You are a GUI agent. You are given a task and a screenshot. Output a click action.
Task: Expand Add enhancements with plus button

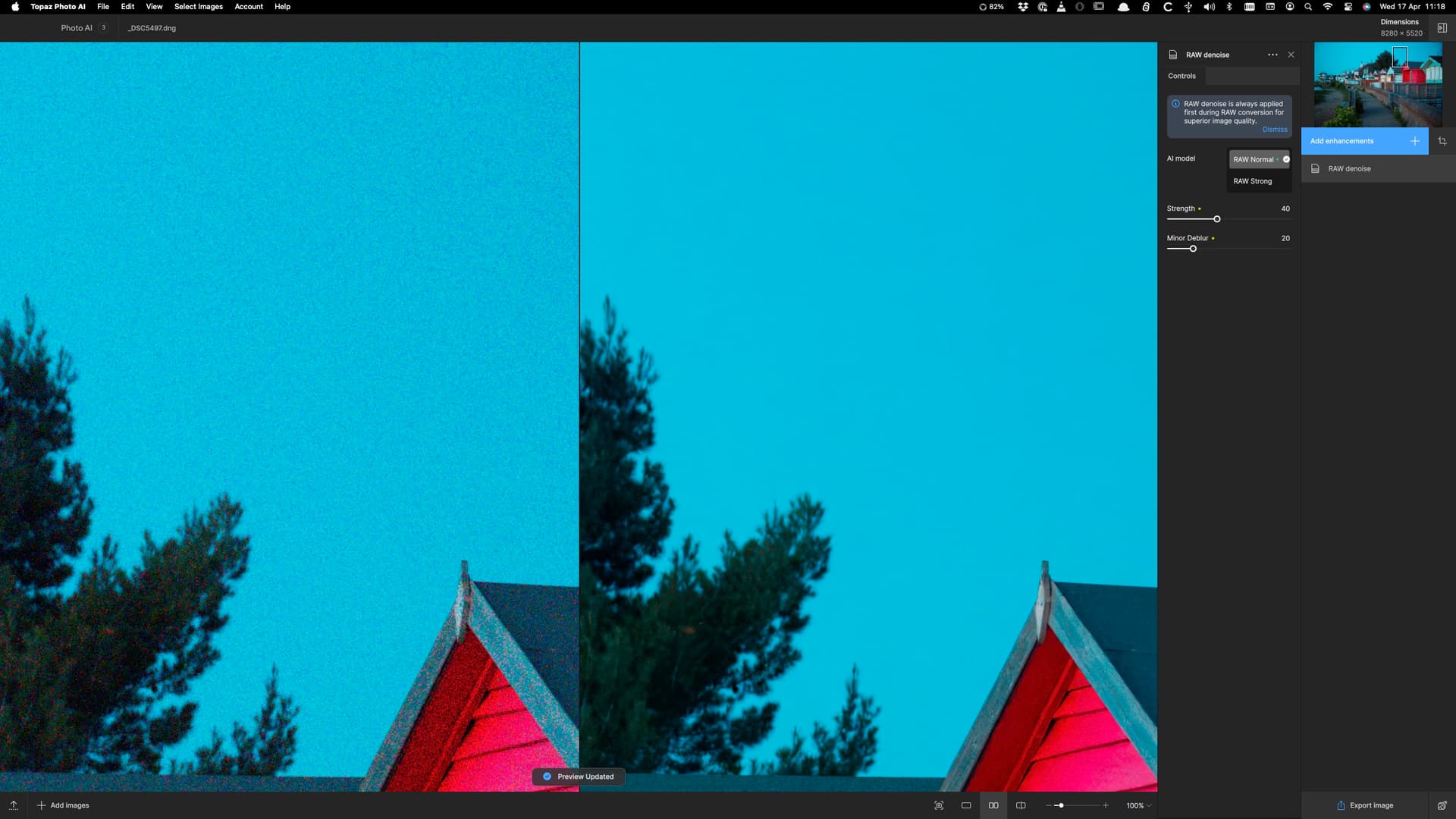pos(1414,141)
